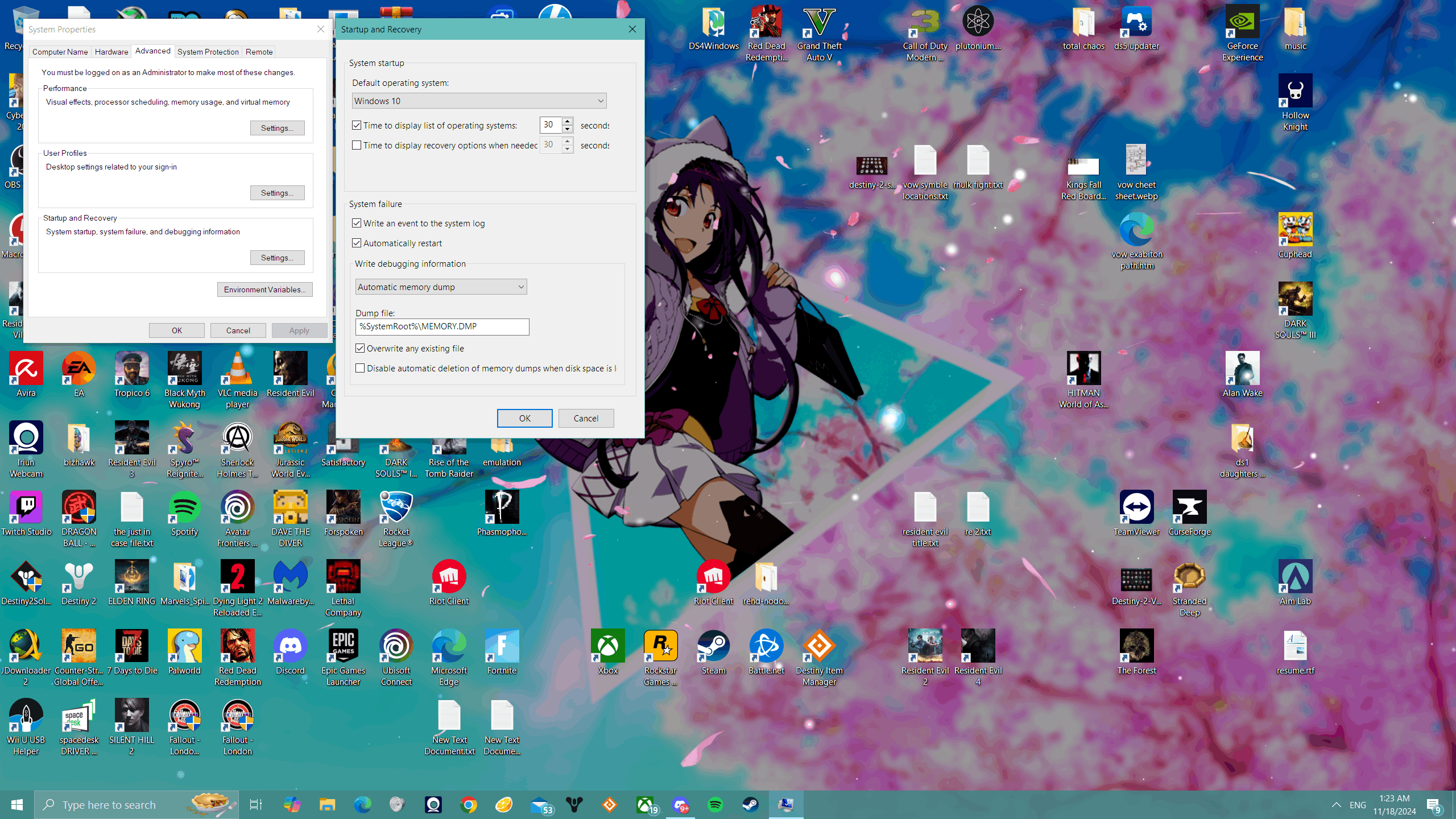Open the Discord desktop icon
Image resolution: width=1456 pixels, height=819 pixels.
(x=290, y=647)
